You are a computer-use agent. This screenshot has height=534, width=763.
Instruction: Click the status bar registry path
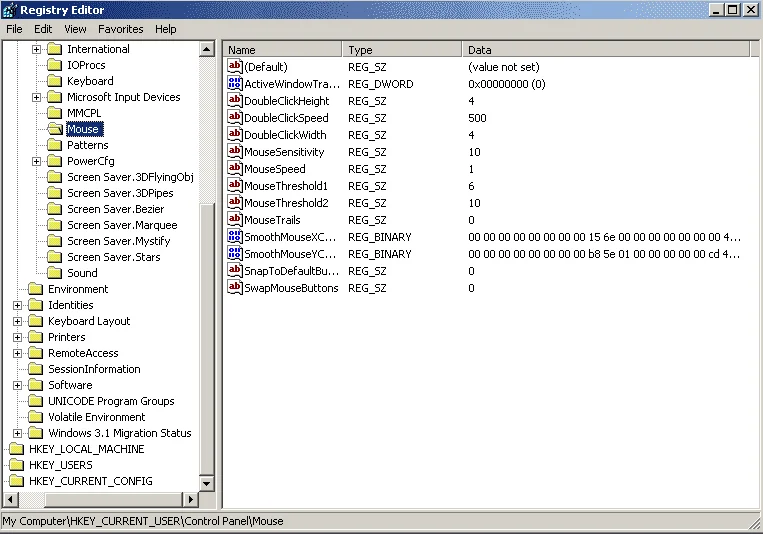(x=143, y=521)
